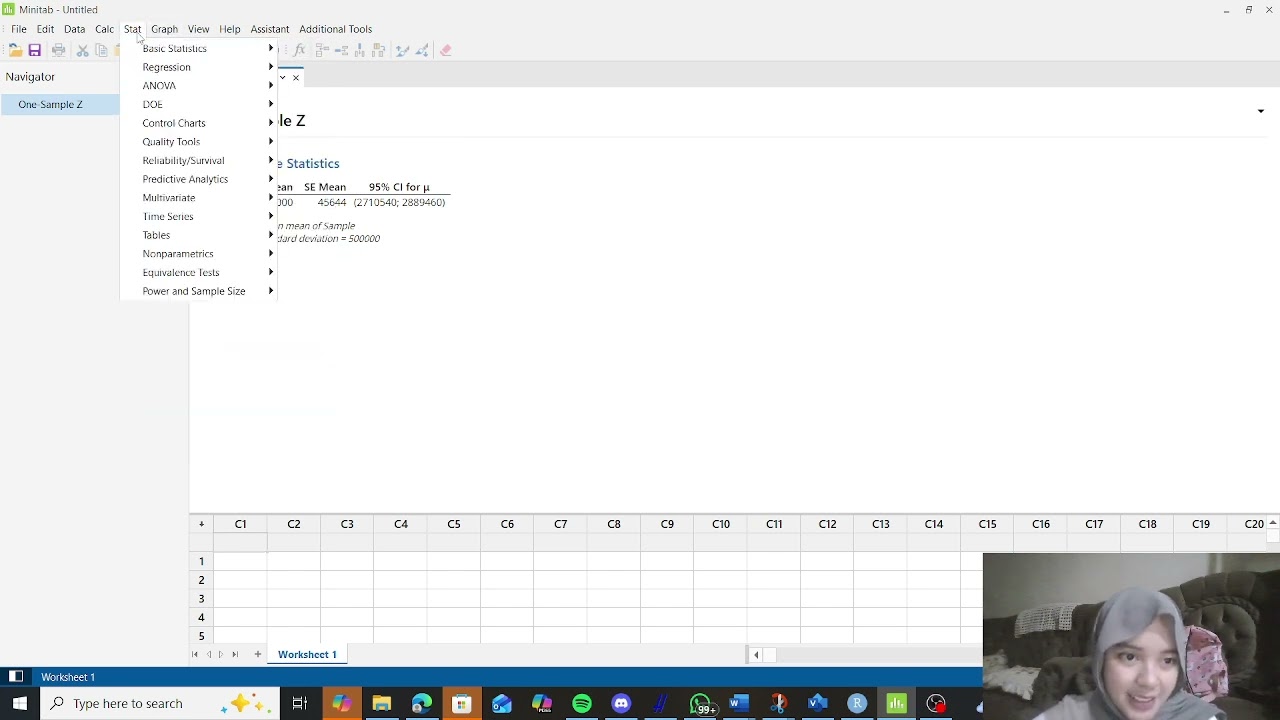This screenshot has width=1280, height=720.
Task: Open Microsoft Store from the taskbar
Action: (462, 703)
